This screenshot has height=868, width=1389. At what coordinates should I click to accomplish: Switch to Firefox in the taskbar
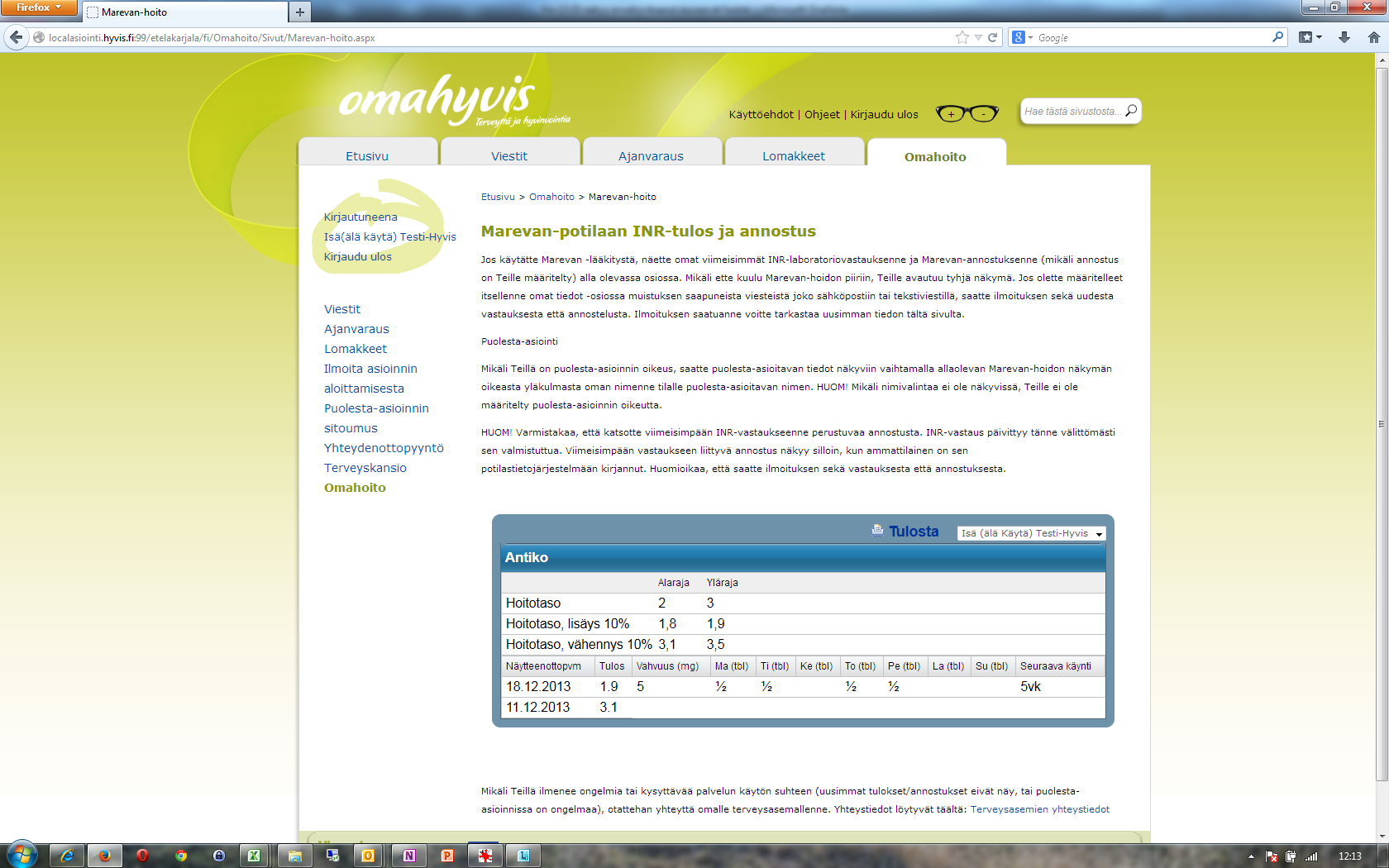(105, 856)
